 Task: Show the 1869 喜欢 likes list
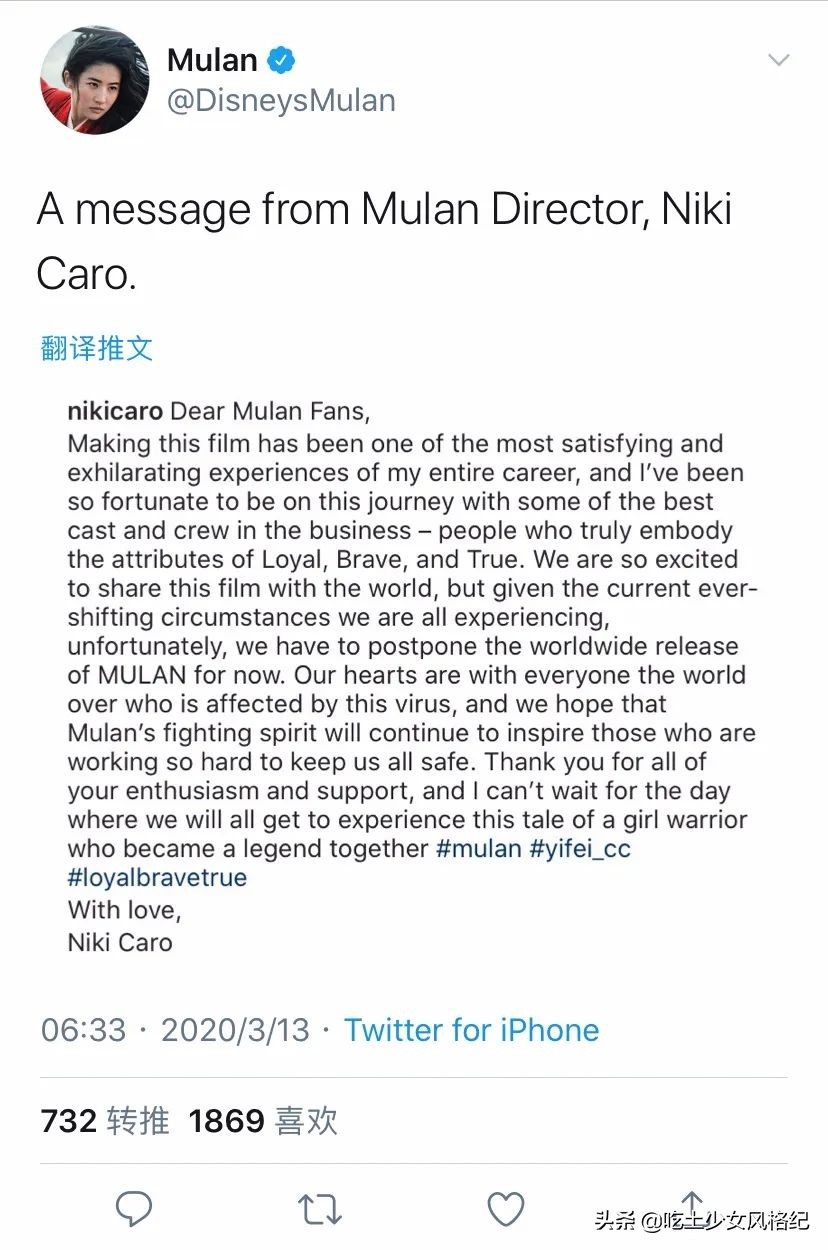pyautogui.click(x=263, y=1121)
